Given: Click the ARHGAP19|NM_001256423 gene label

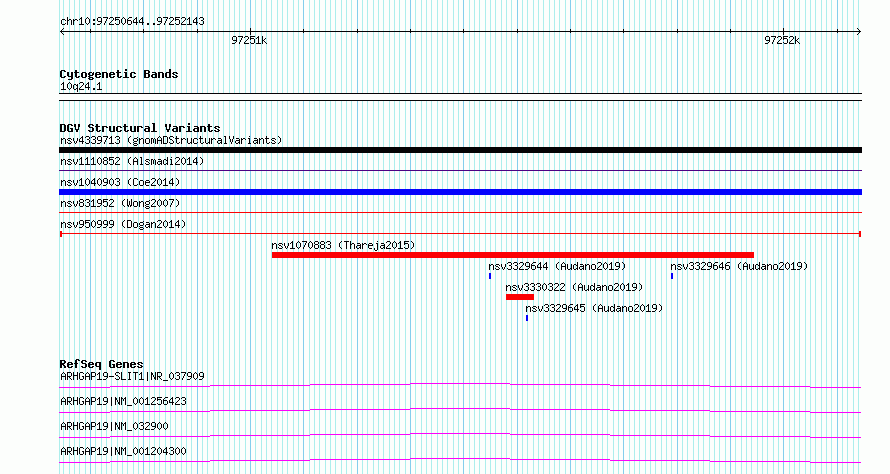Looking at the screenshot, I should coord(123,401).
